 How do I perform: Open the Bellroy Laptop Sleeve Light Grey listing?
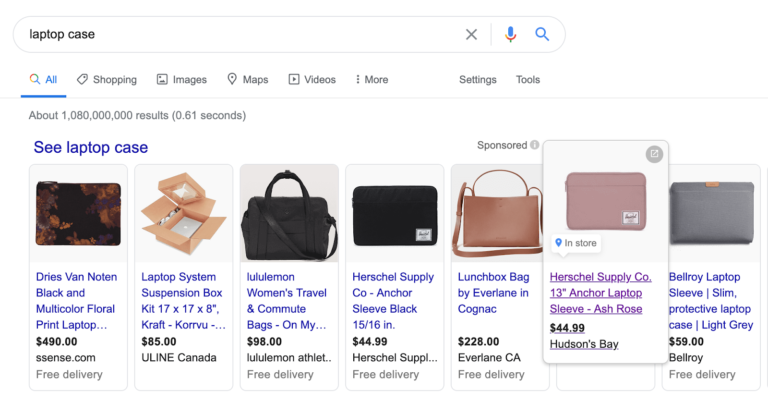click(x=710, y=301)
